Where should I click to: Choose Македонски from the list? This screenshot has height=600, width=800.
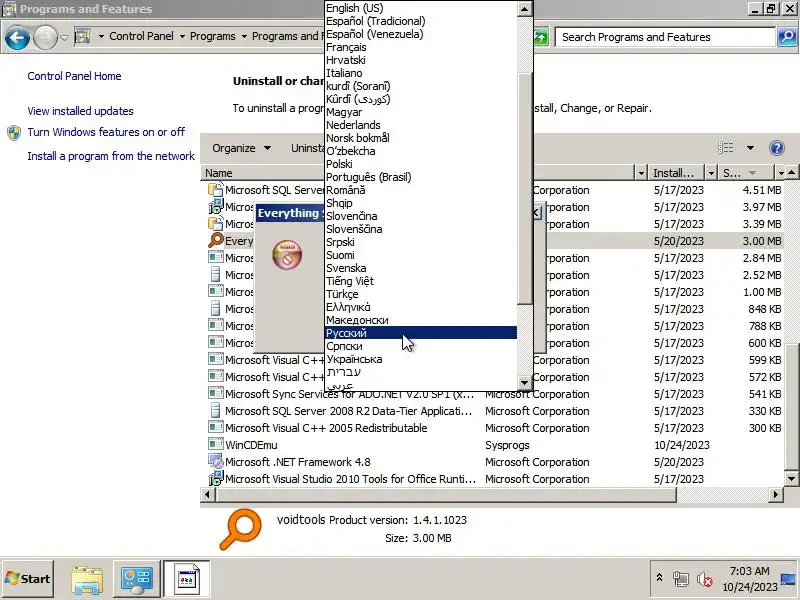coord(421,320)
